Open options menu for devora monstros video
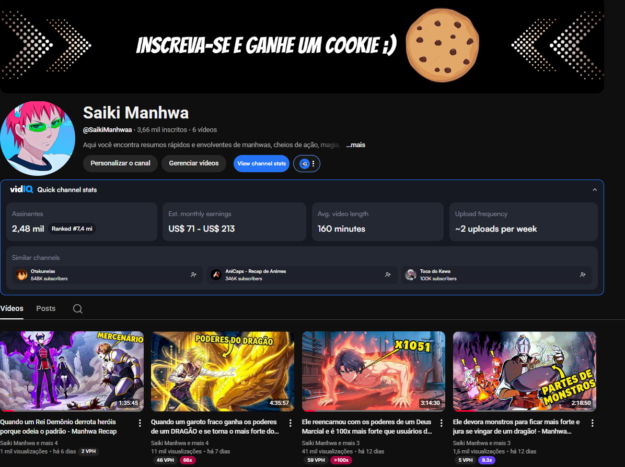Viewport: 625px width, 467px height. (592, 423)
